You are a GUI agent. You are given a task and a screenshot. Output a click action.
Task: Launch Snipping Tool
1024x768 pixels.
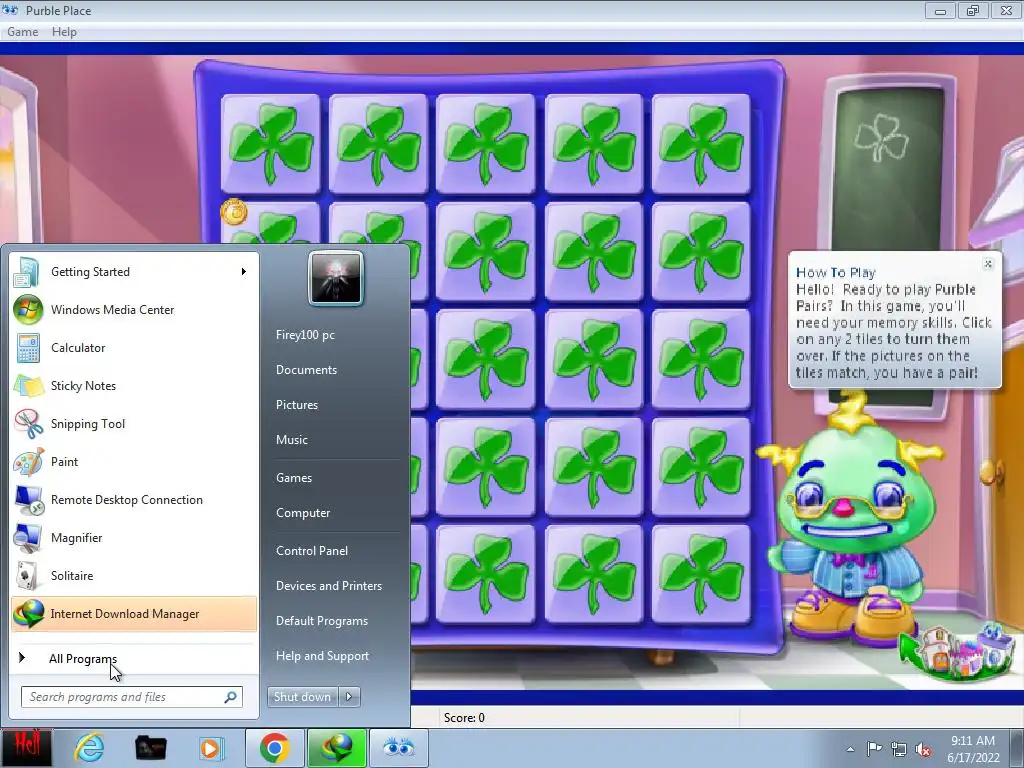[x=134, y=423]
